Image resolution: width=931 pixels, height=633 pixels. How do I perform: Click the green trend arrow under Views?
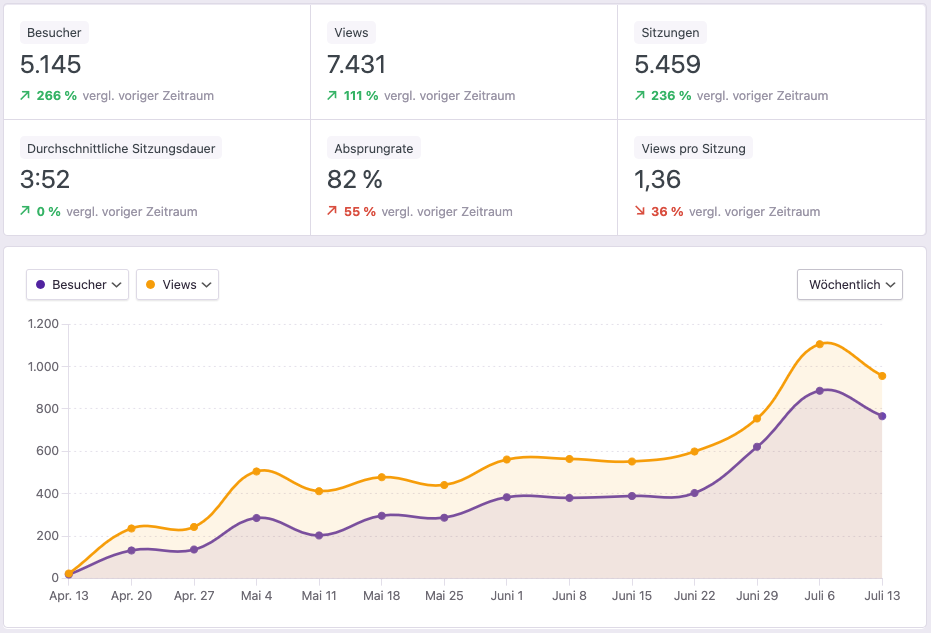click(332, 96)
